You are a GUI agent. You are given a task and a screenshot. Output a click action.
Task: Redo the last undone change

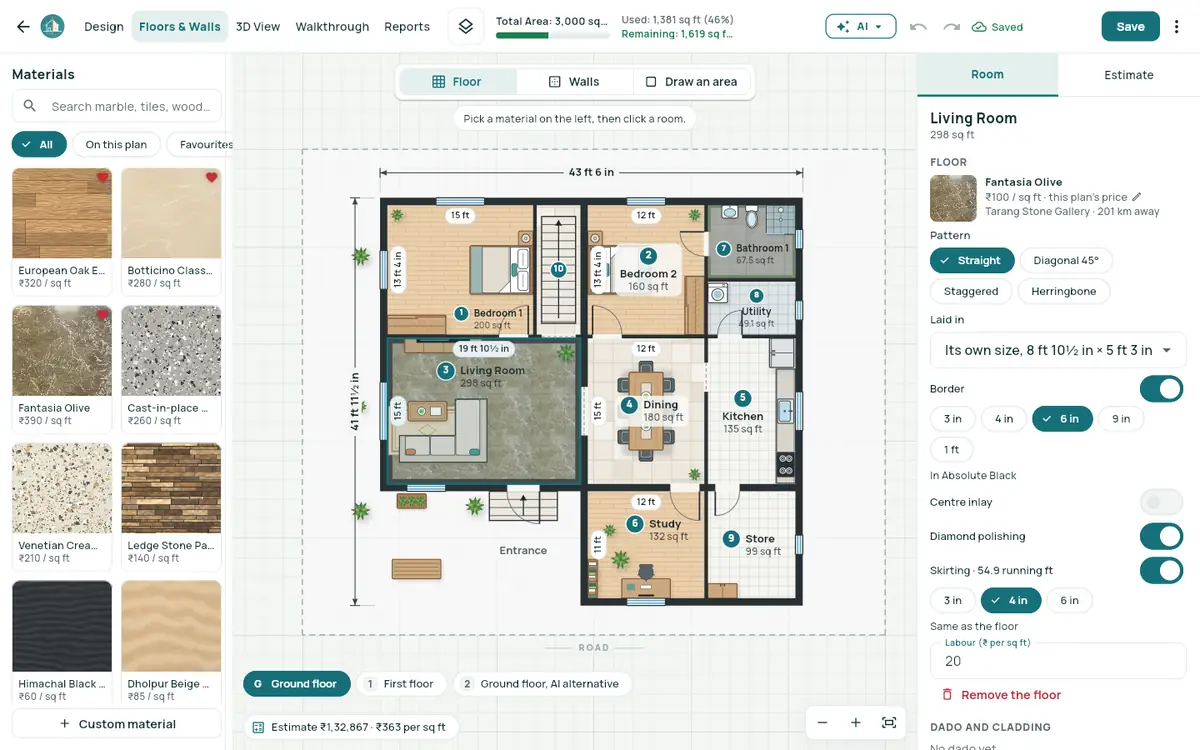(951, 27)
